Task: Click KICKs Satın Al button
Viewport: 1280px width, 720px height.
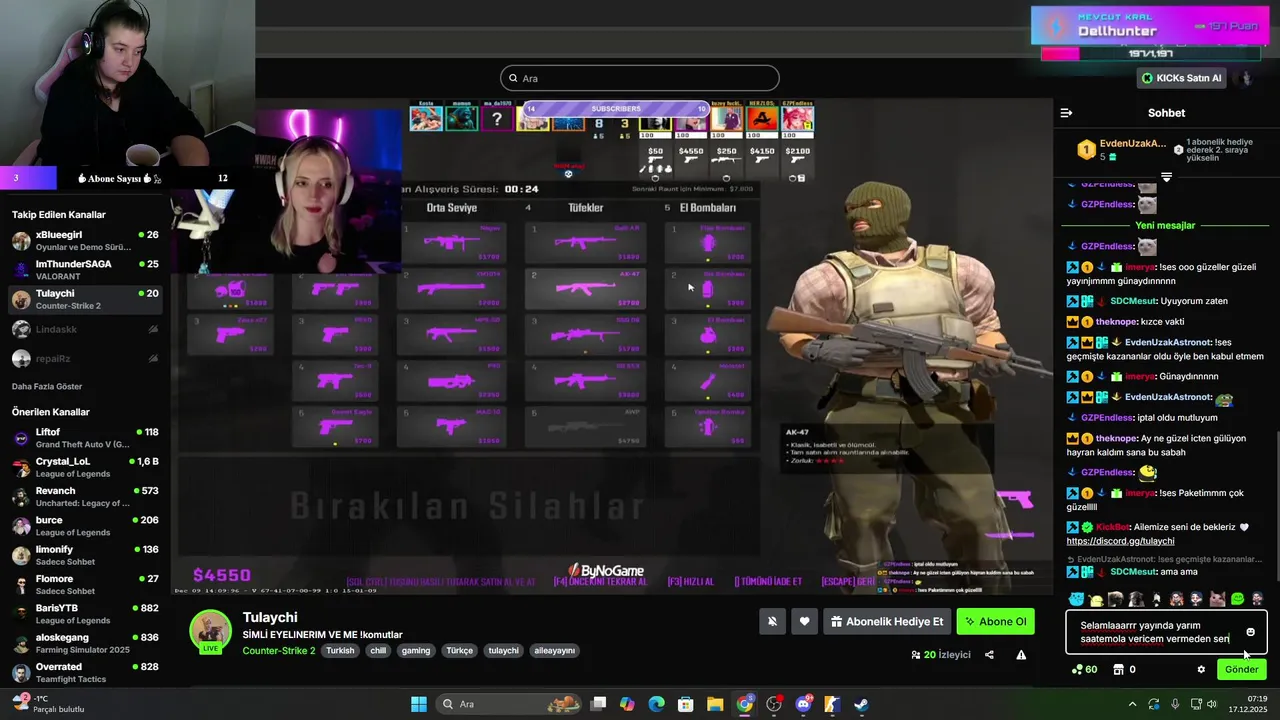Action: [1181, 78]
